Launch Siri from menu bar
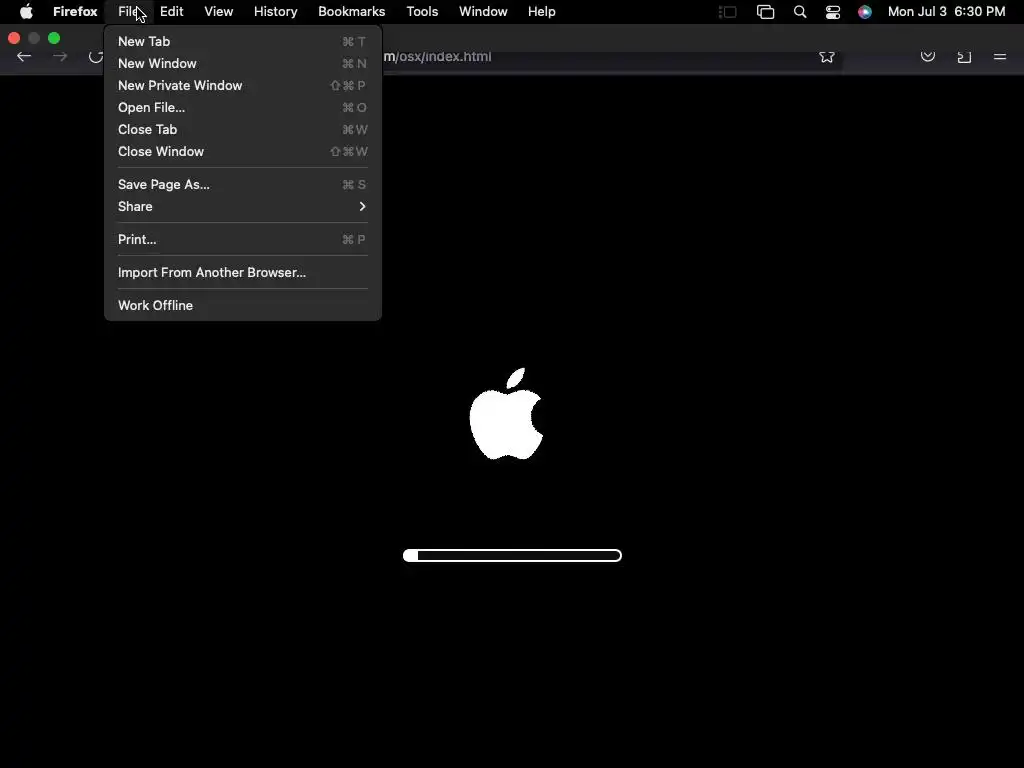 coord(865,12)
